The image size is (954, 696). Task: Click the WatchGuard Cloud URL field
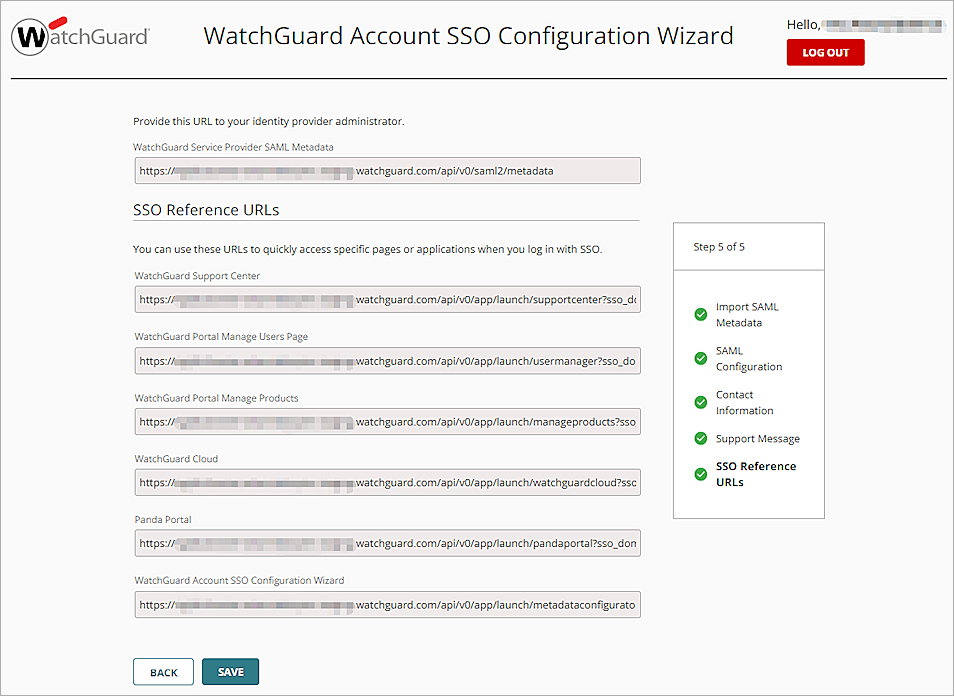(388, 482)
